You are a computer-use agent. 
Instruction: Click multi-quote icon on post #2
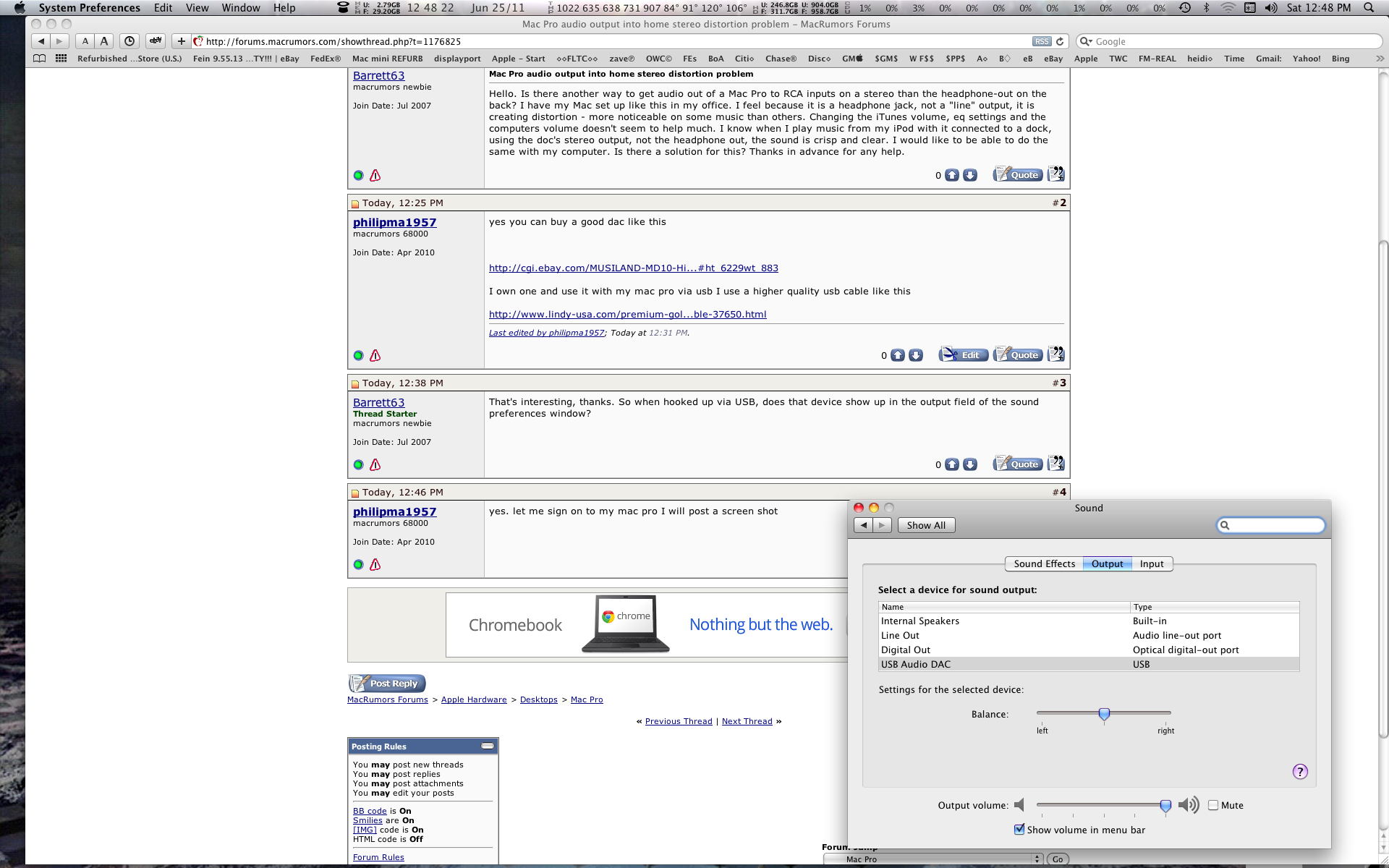click(x=1056, y=354)
